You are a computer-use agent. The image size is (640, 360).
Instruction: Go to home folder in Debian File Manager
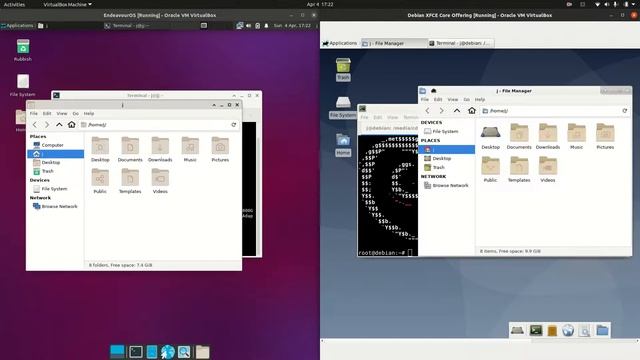472,111
